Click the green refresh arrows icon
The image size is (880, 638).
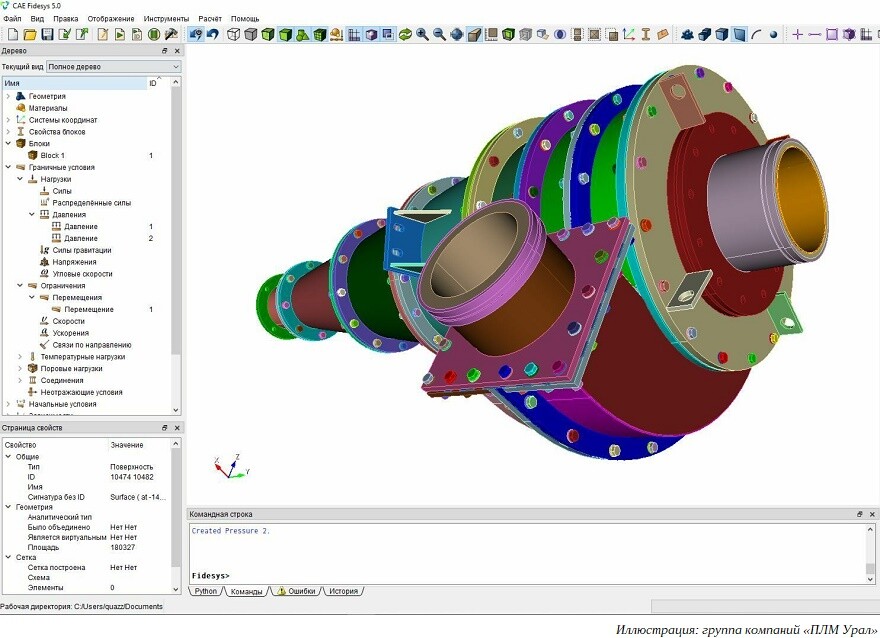[x=405, y=35]
